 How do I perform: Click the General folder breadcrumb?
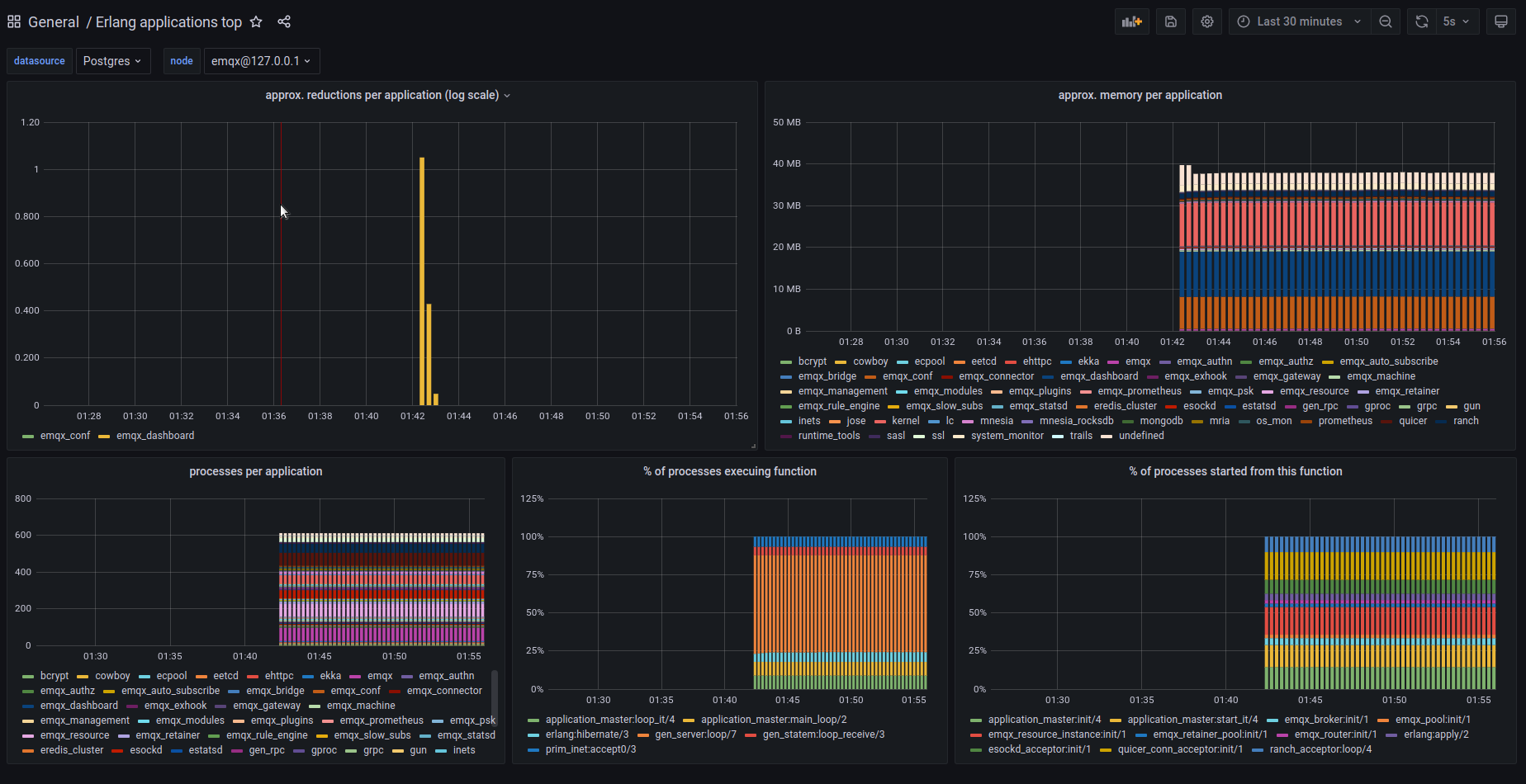(54, 21)
